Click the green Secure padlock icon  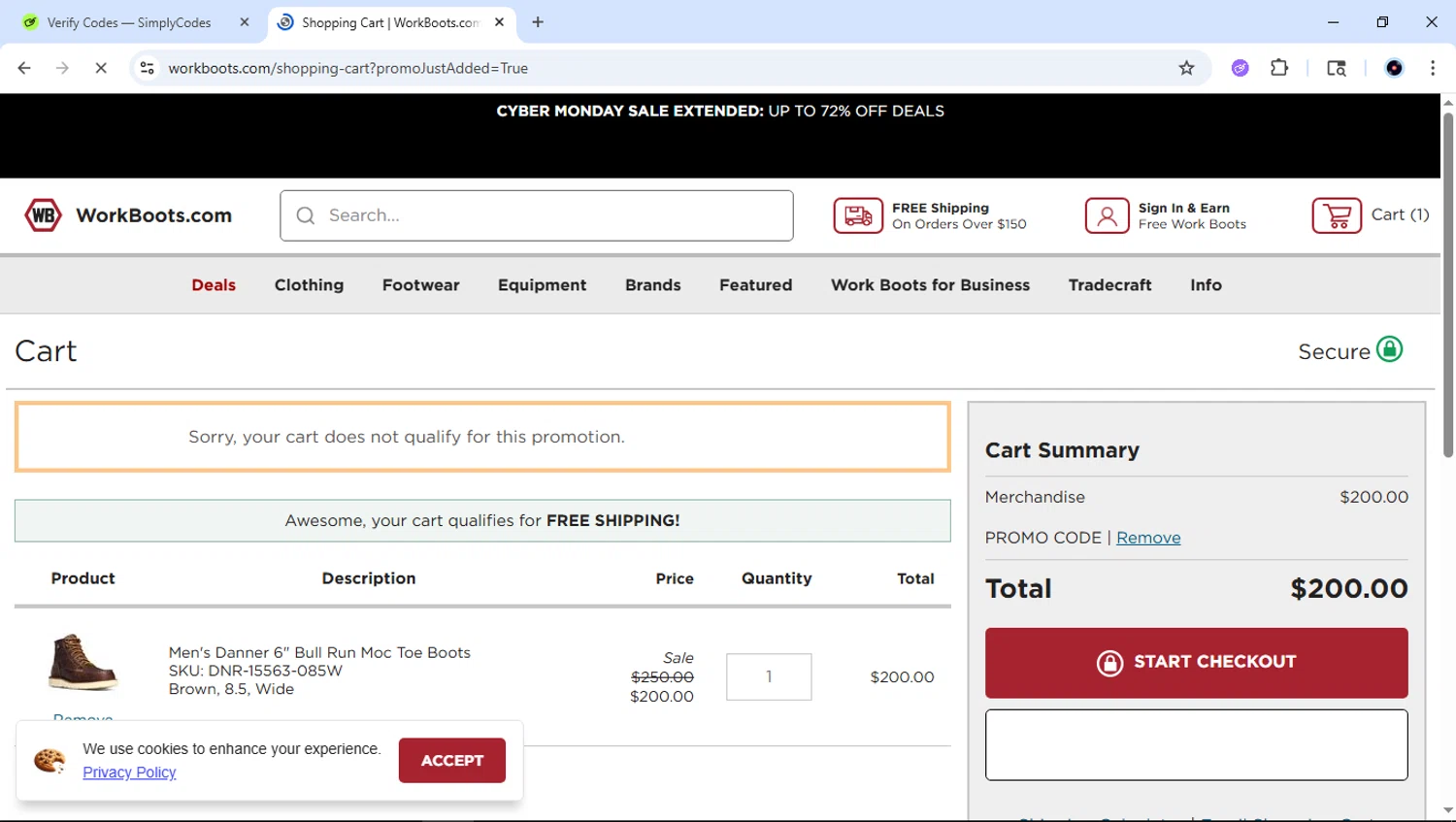1390,349
